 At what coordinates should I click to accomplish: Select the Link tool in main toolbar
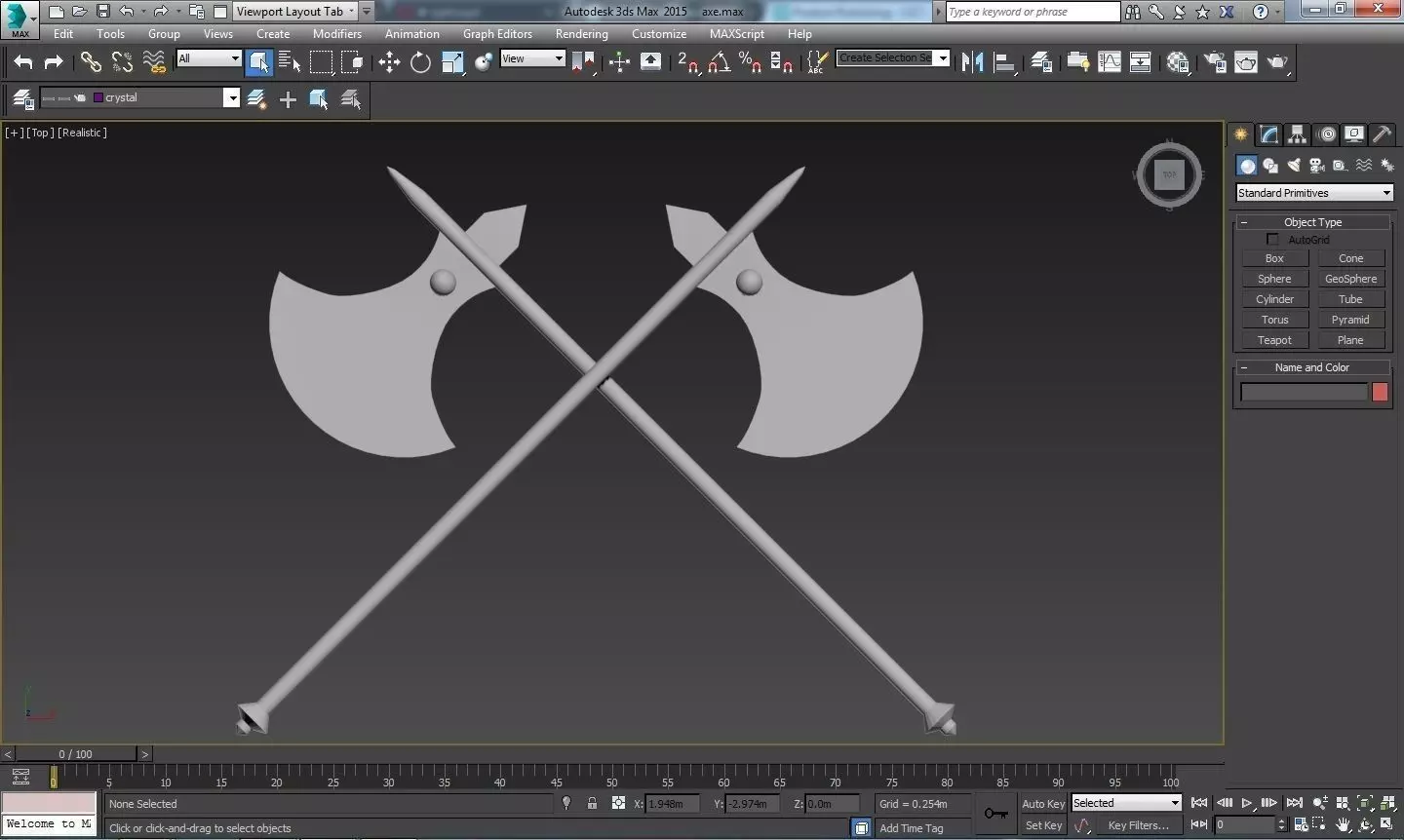click(x=91, y=62)
